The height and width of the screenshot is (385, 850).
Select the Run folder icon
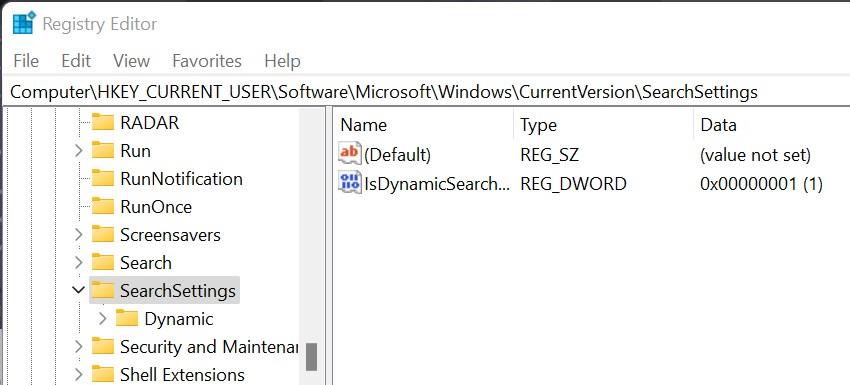coord(103,150)
